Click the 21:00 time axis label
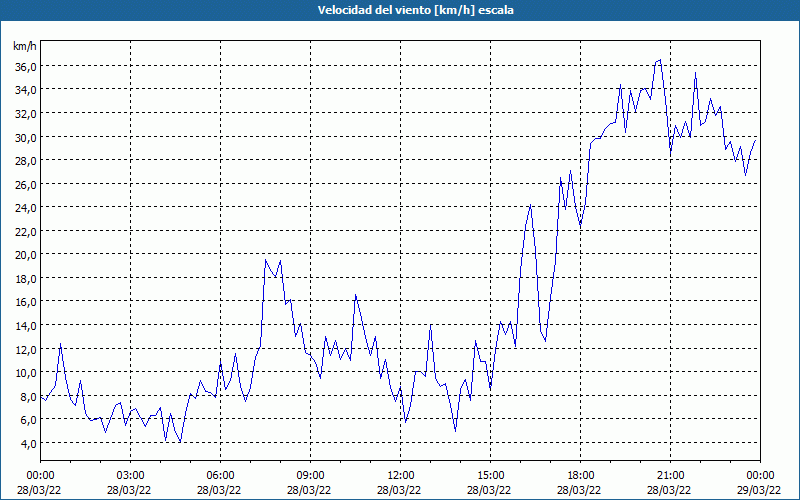The height and width of the screenshot is (500, 800). (x=670, y=476)
